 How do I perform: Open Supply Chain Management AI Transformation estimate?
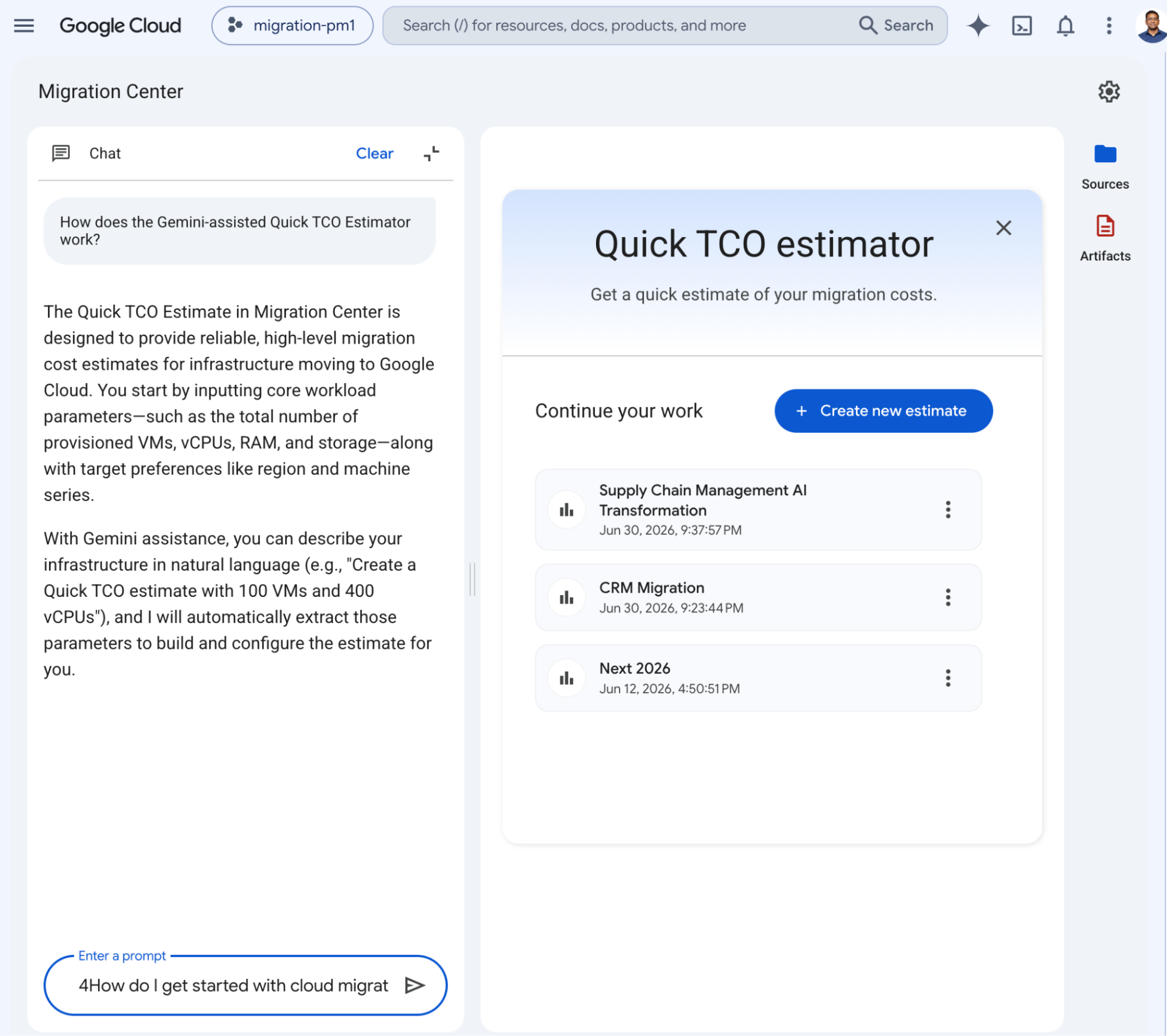[x=758, y=509]
